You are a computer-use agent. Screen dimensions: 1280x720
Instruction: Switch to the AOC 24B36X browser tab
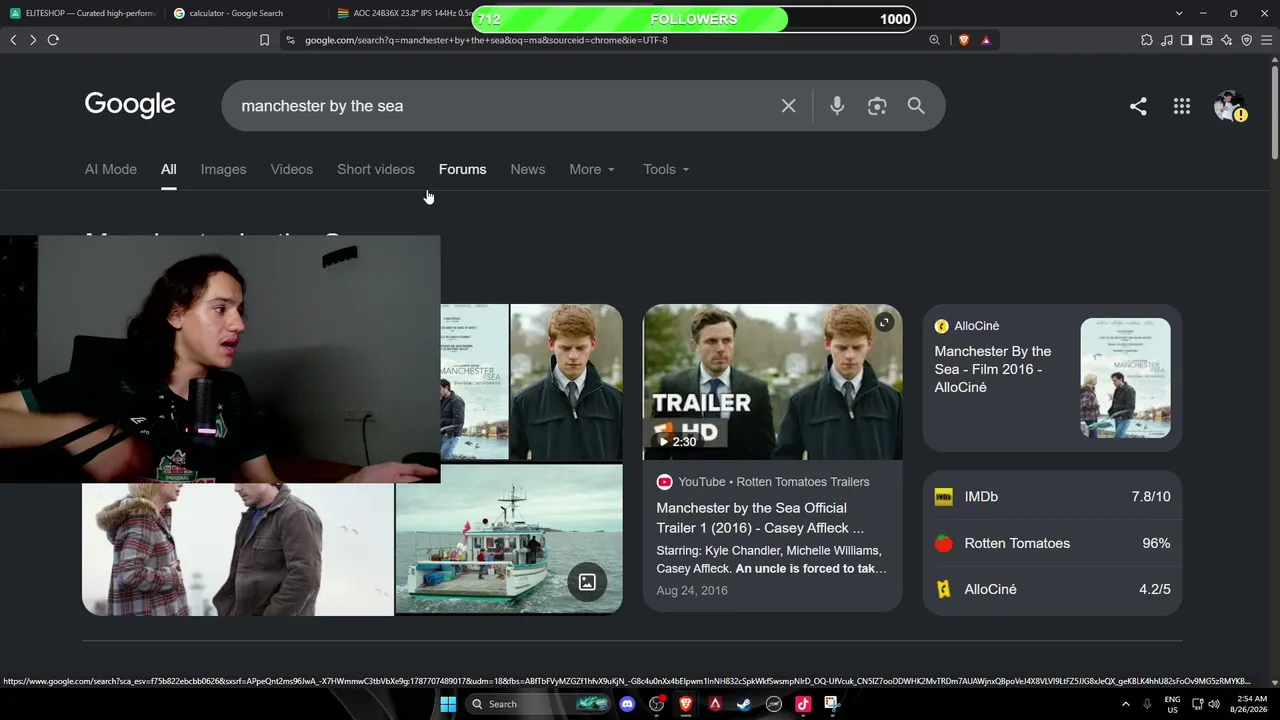coord(402,13)
